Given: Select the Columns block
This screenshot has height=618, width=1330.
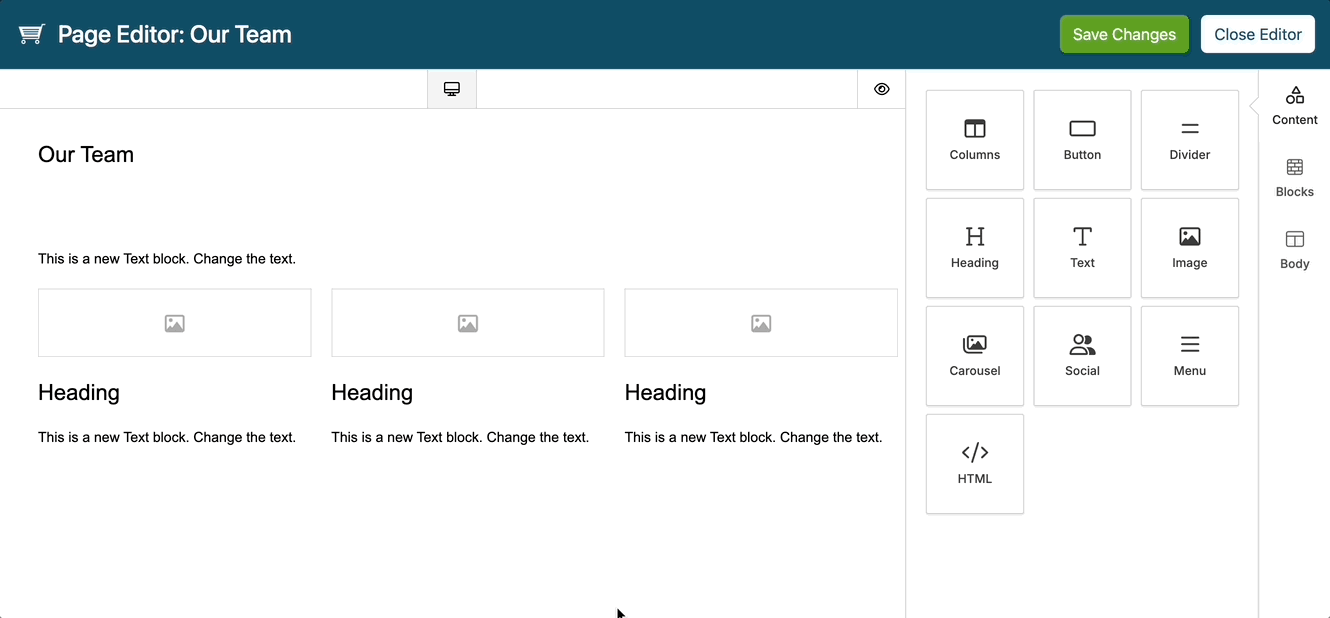Looking at the screenshot, I should pyautogui.click(x=974, y=139).
